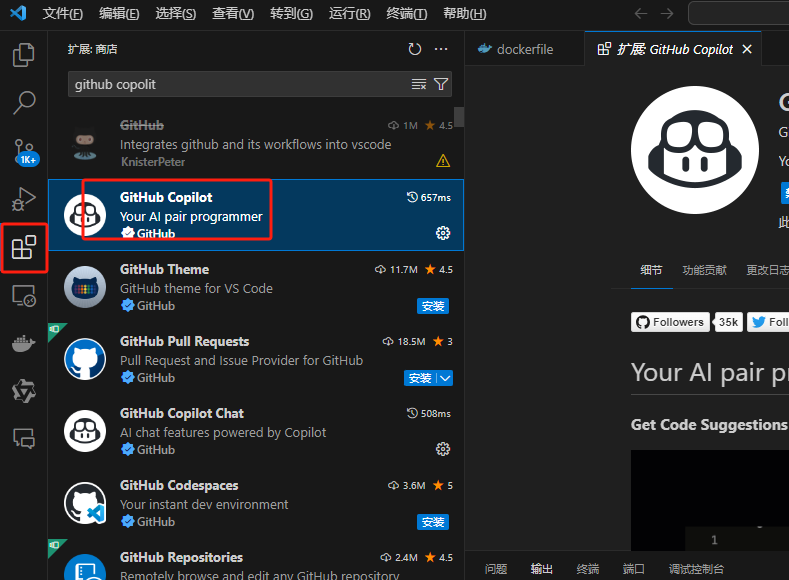Screen dimensions: 789x580
Task: Select the GitHub Copilot Chat title
Action: pyautogui.click(x=182, y=413)
